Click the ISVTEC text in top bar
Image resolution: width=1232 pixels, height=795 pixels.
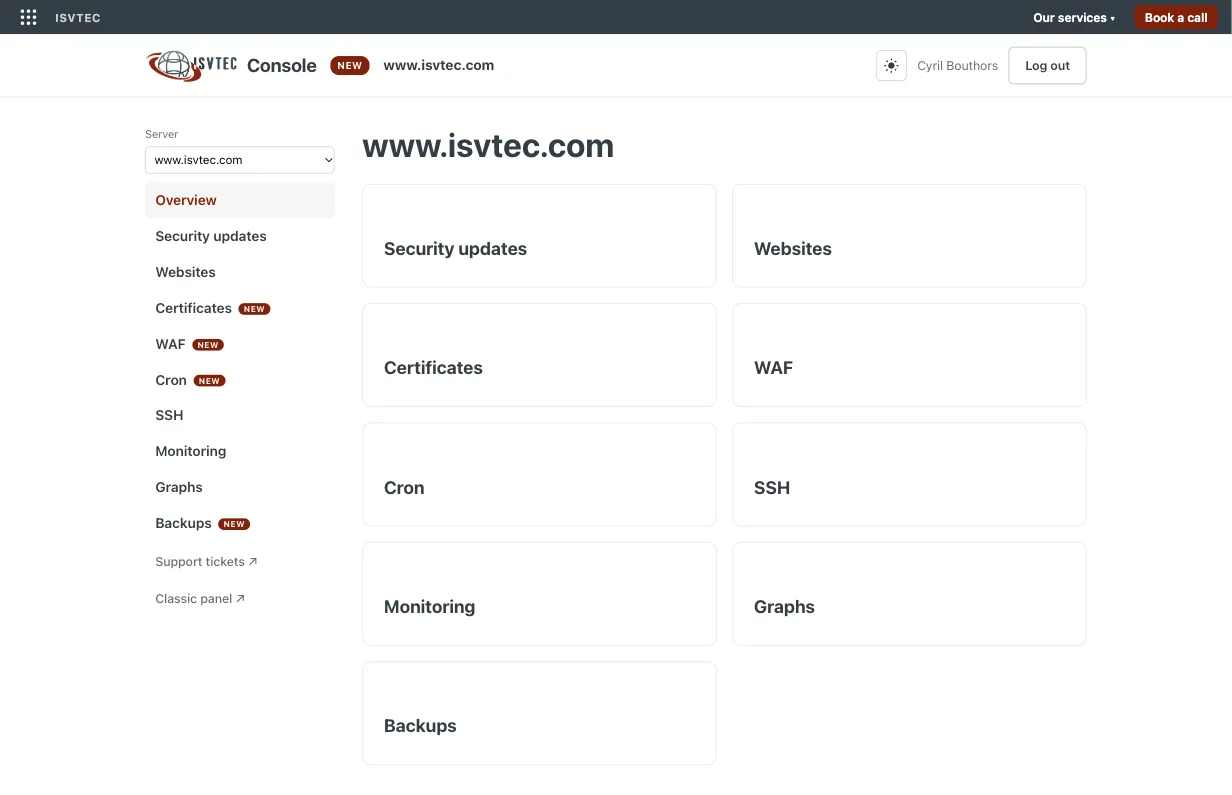[78, 18]
